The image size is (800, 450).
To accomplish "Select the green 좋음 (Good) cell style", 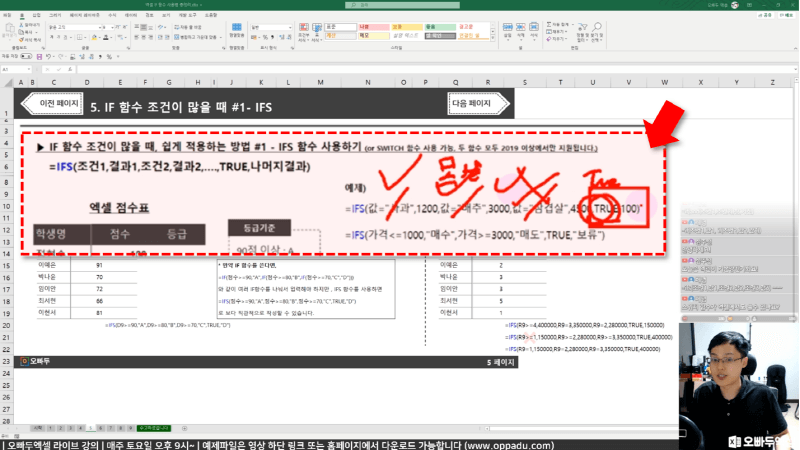I will pyautogui.click(x=440, y=27).
